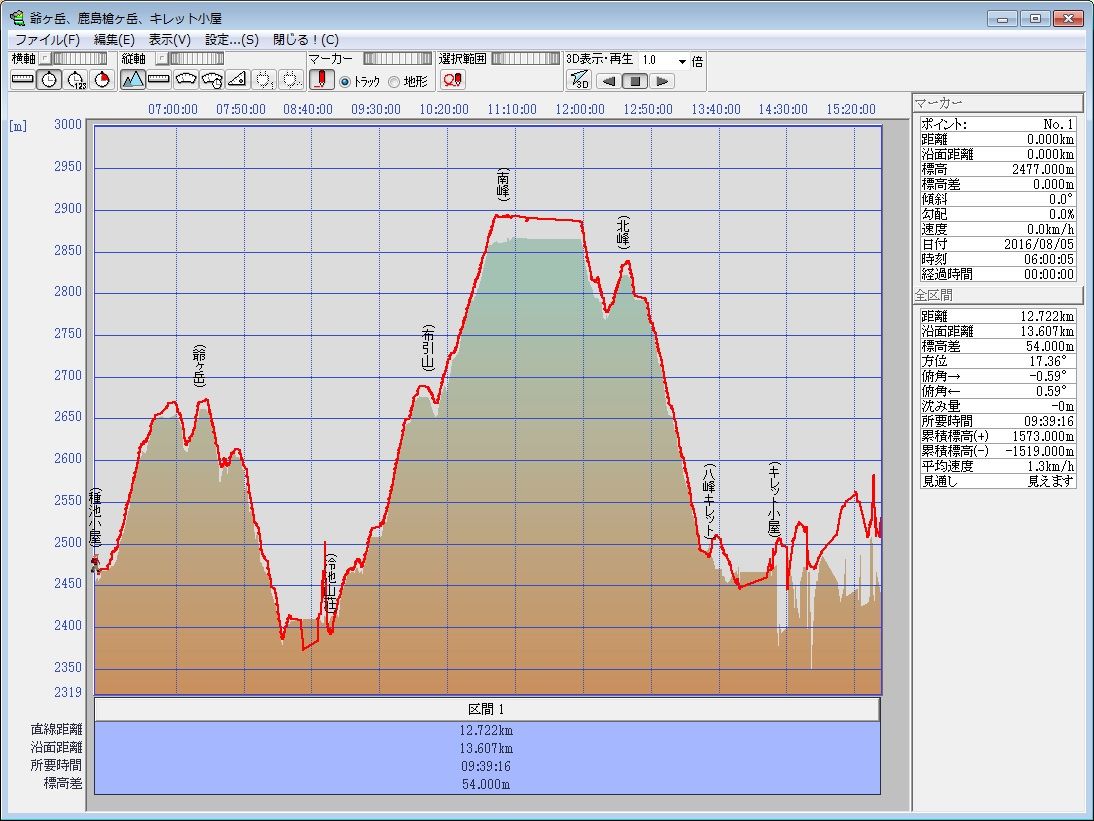The width and height of the screenshot is (1094, 821).
Task: Click the first dashed heart rate icon
Action: coord(264,80)
